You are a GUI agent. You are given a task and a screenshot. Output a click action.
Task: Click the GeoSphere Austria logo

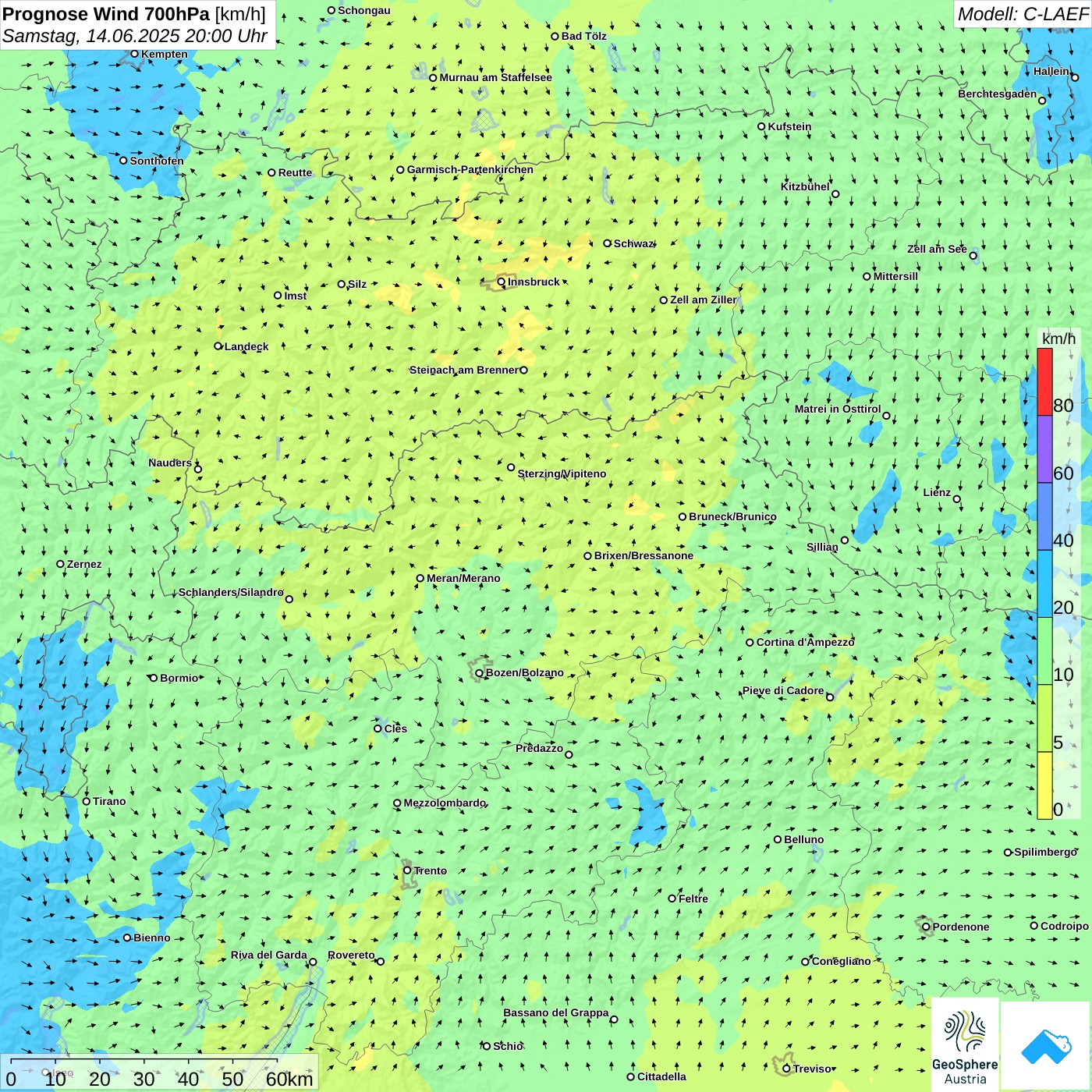point(965,1045)
